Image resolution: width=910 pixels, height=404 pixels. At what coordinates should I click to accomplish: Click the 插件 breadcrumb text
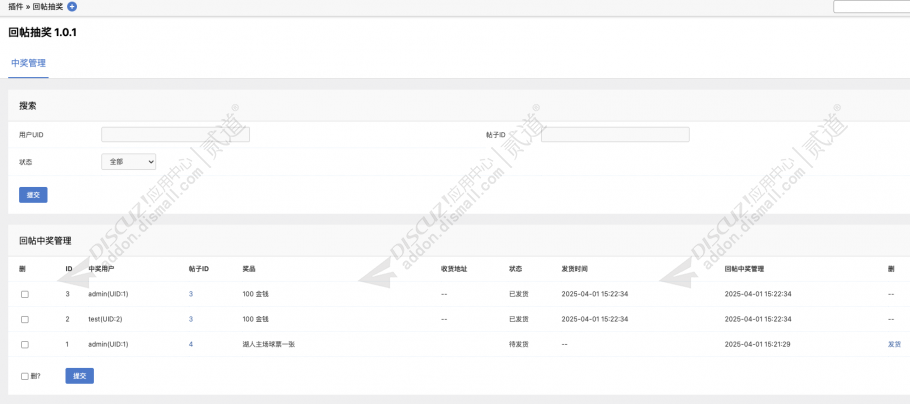pyautogui.click(x=16, y=7)
